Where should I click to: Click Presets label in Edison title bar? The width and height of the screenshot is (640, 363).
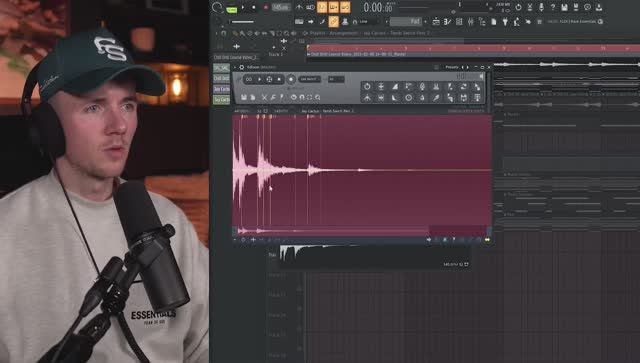tap(451, 67)
